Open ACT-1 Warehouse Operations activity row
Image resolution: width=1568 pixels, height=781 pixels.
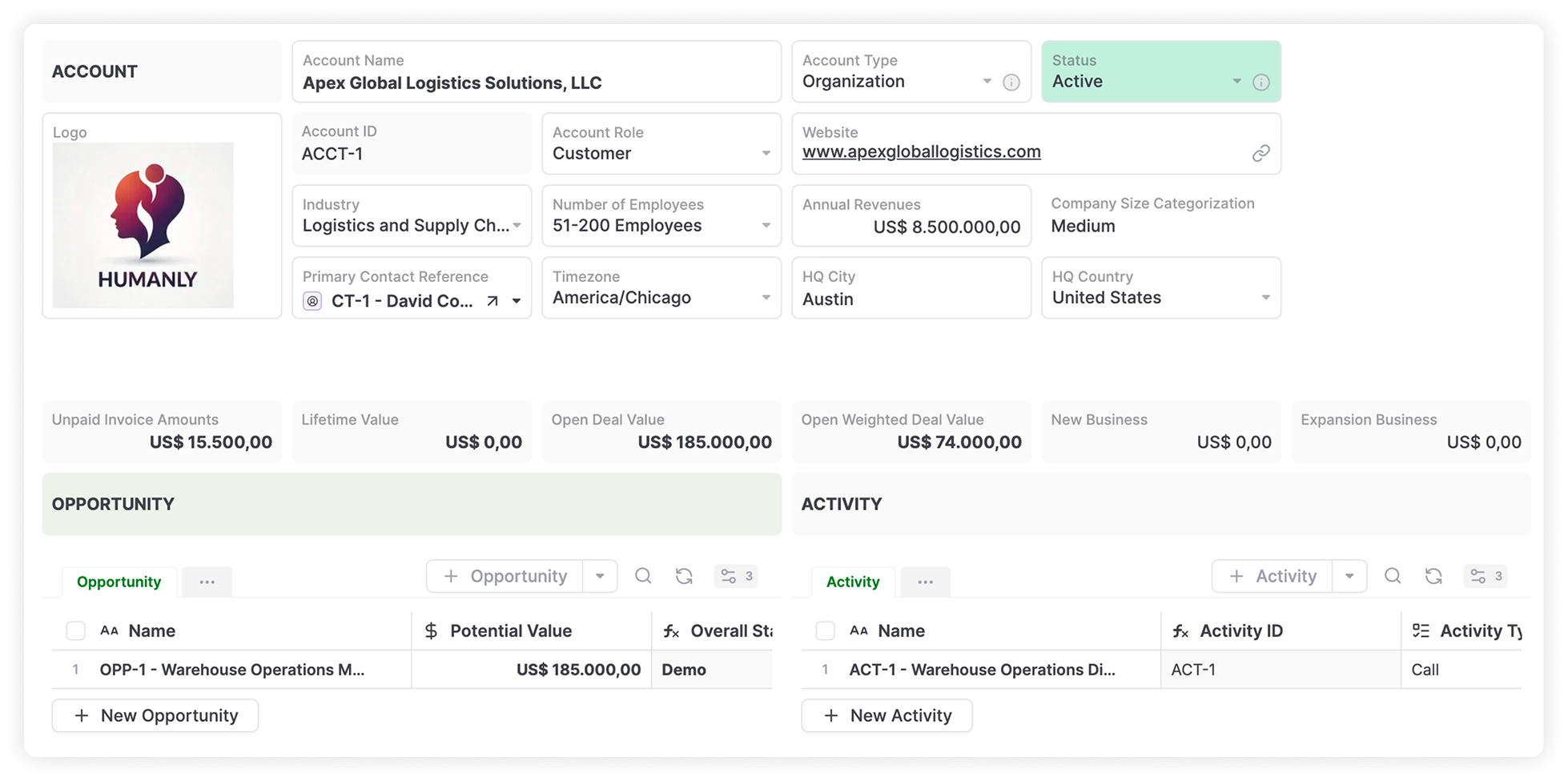981,670
